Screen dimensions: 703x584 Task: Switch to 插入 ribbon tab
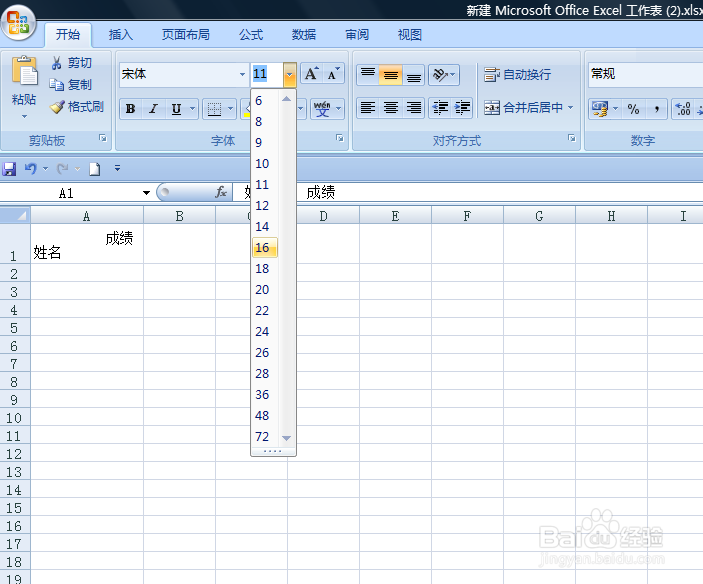click(x=121, y=35)
